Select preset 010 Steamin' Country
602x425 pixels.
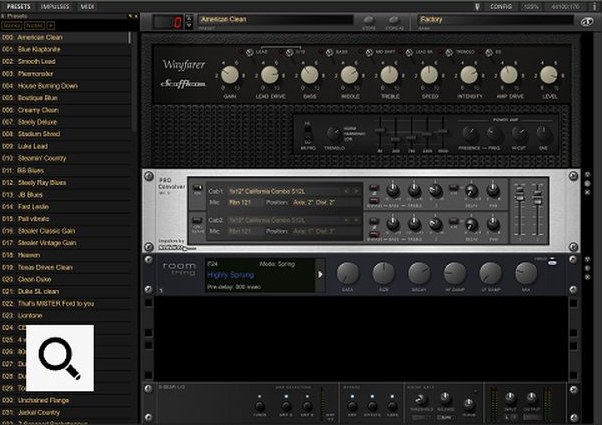coord(65,158)
